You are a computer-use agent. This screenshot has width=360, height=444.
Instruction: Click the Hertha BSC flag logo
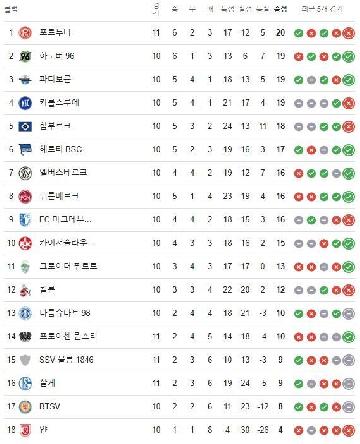pos(25,150)
